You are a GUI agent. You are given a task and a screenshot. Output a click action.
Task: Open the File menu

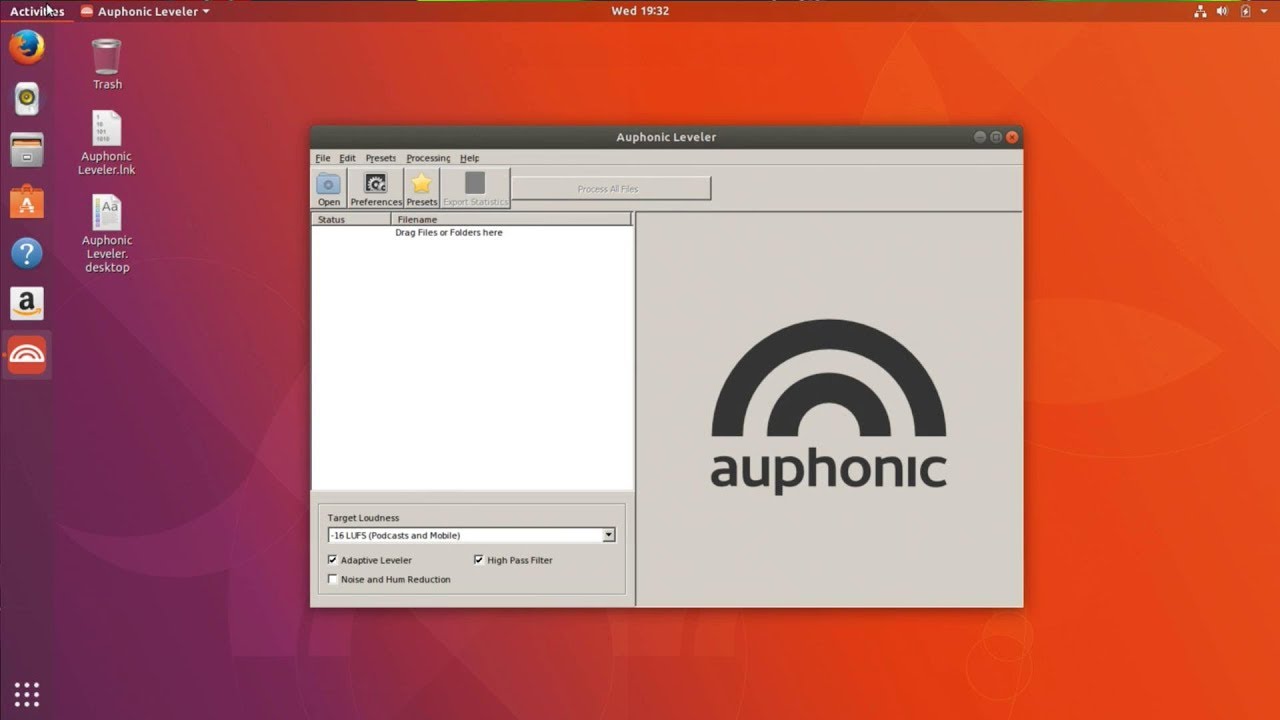323,158
